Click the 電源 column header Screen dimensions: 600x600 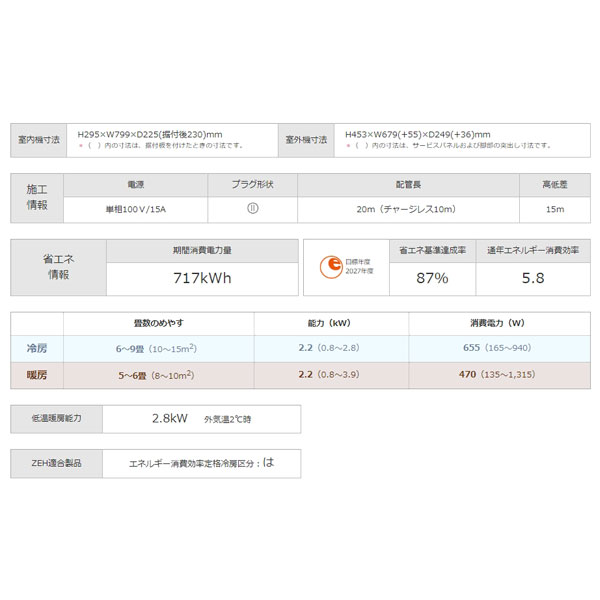coord(136,185)
